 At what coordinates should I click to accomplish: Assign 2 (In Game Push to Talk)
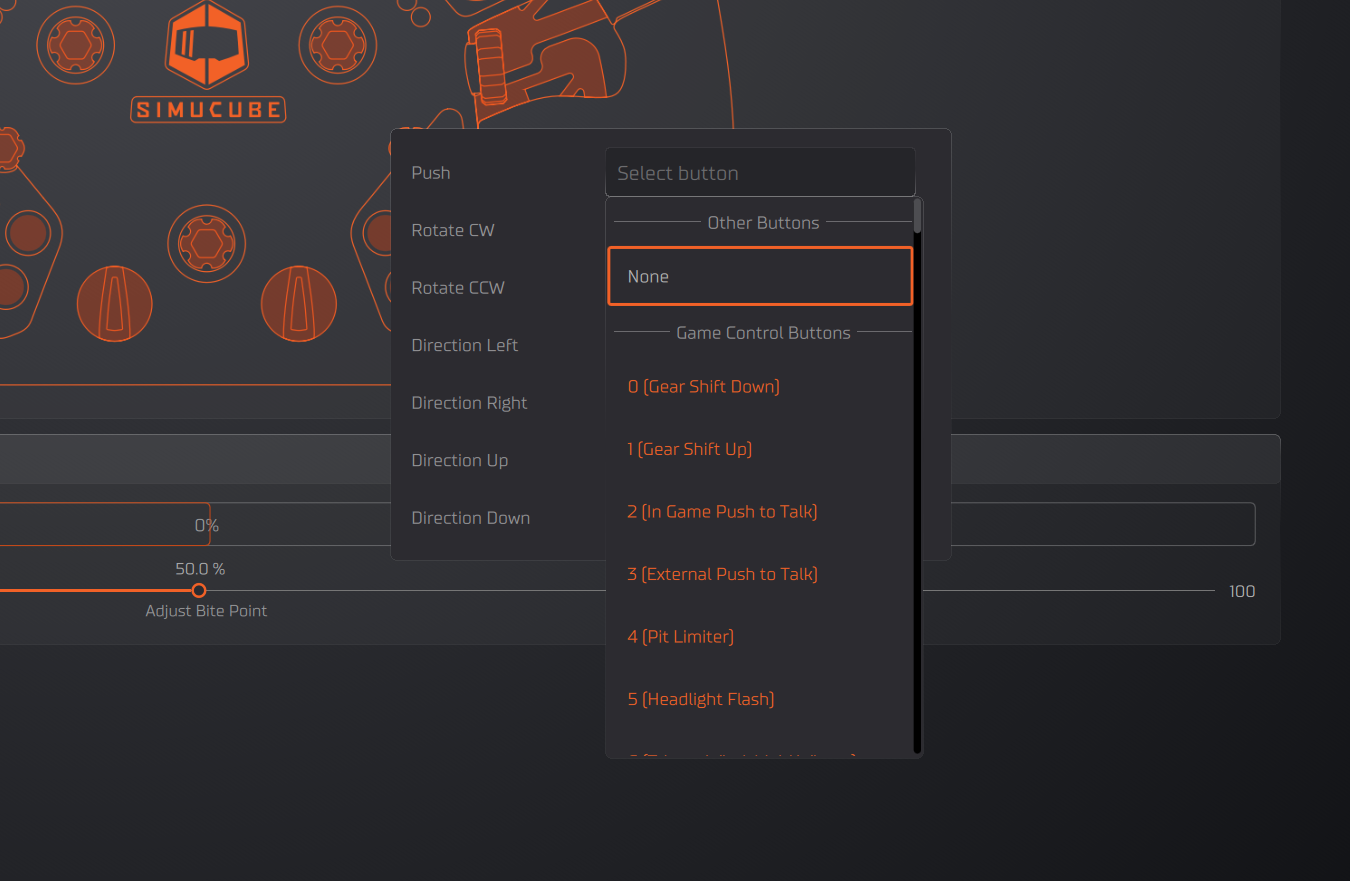pos(722,512)
